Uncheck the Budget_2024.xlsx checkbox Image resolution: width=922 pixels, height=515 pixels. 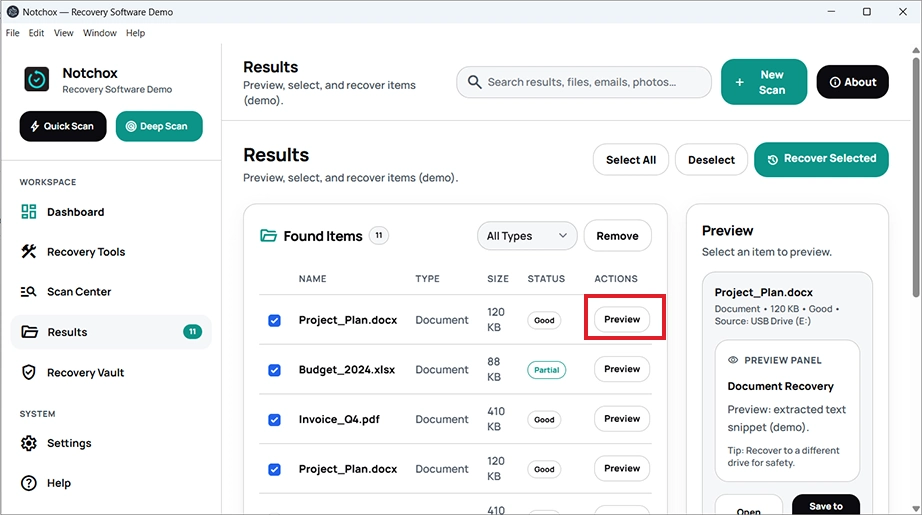[x=274, y=370]
